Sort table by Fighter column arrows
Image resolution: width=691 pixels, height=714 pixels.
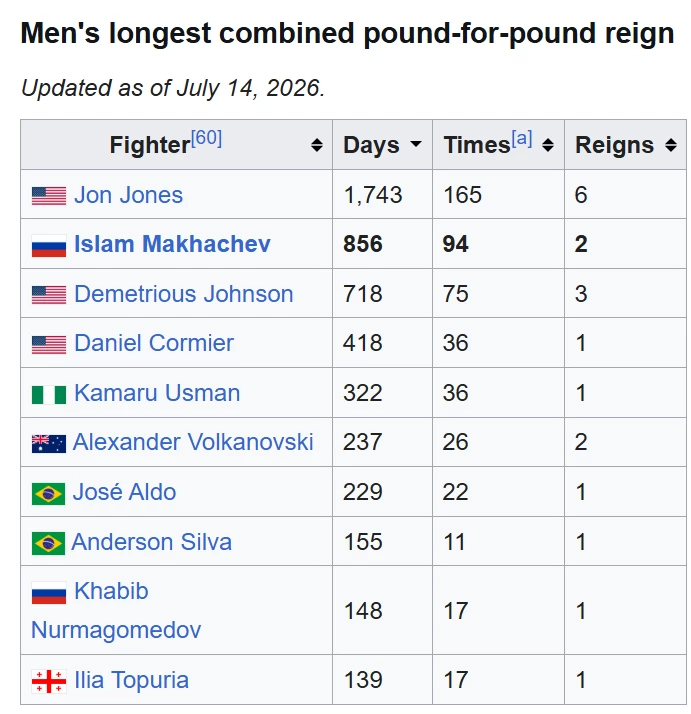click(x=317, y=145)
